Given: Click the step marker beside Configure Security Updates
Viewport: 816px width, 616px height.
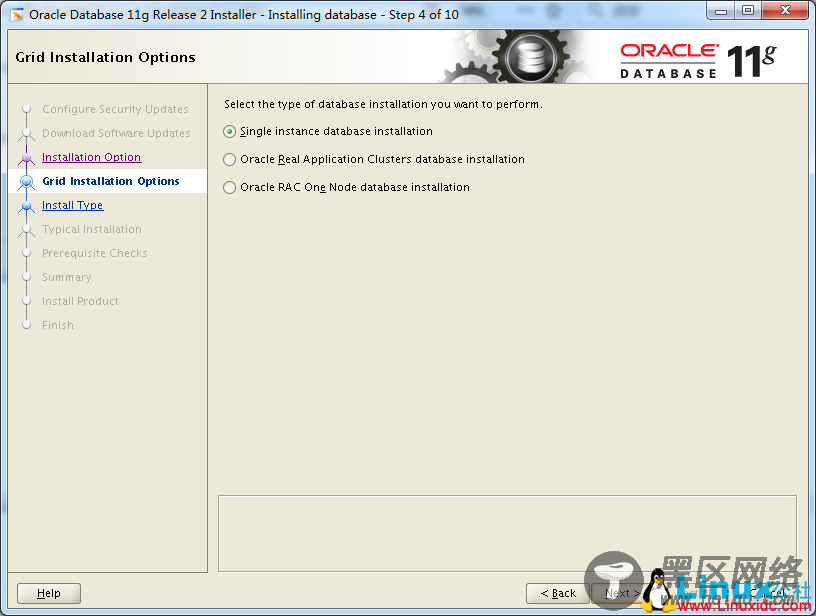Looking at the screenshot, I should [x=27, y=109].
